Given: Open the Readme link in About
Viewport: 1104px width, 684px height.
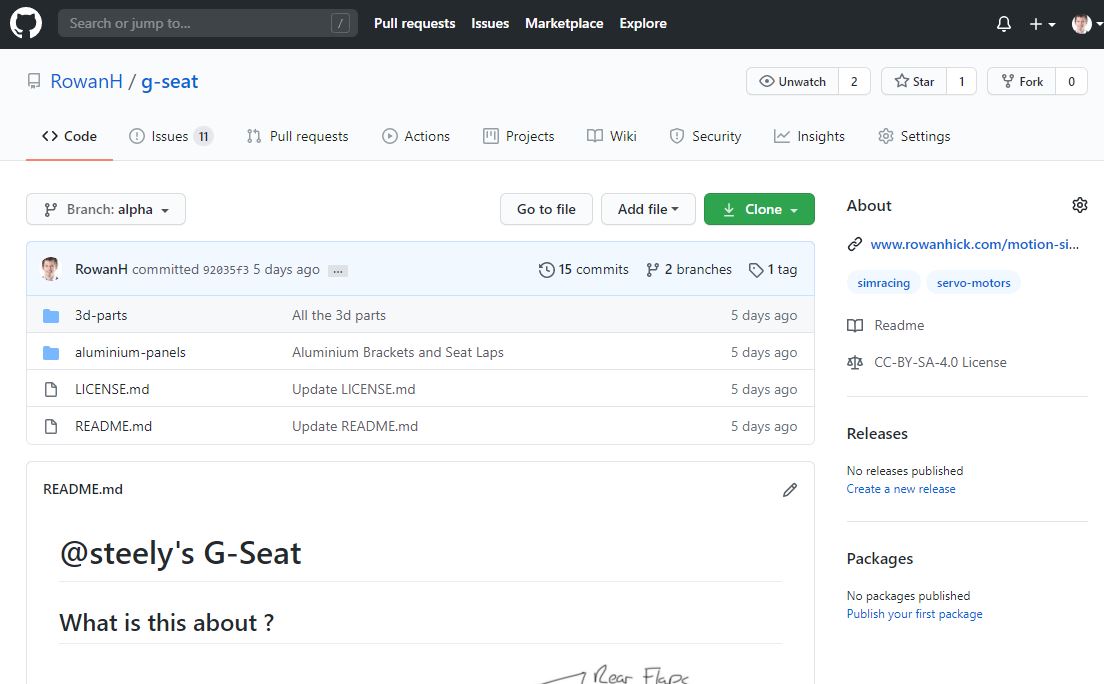Looking at the screenshot, I should point(899,325).
